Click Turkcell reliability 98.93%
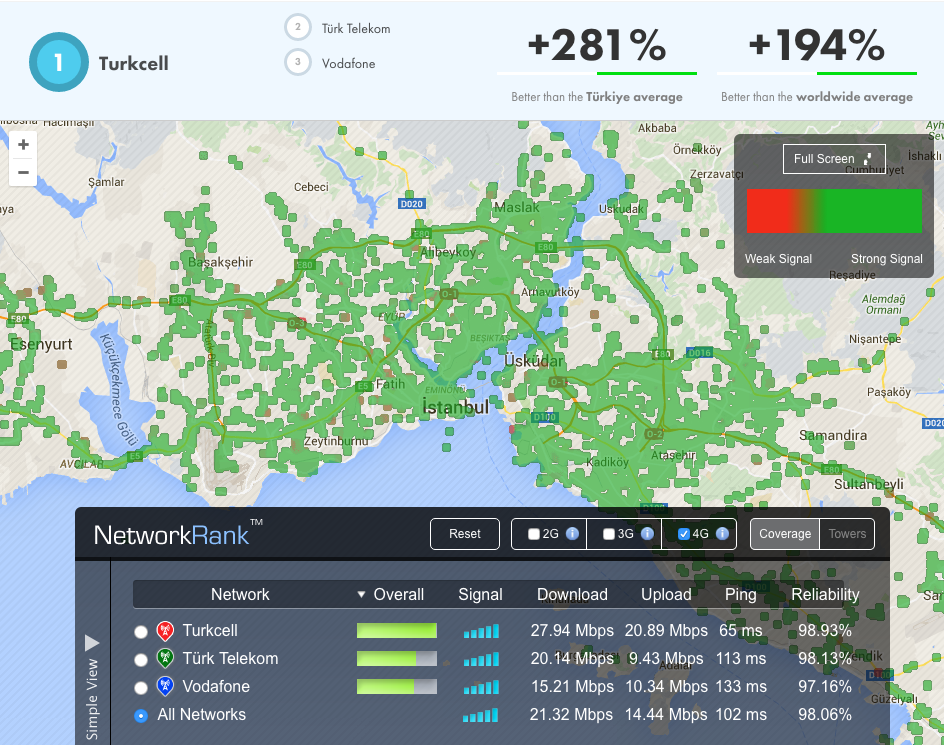Screen dimensions: 944x745 (x=825, y=631)
